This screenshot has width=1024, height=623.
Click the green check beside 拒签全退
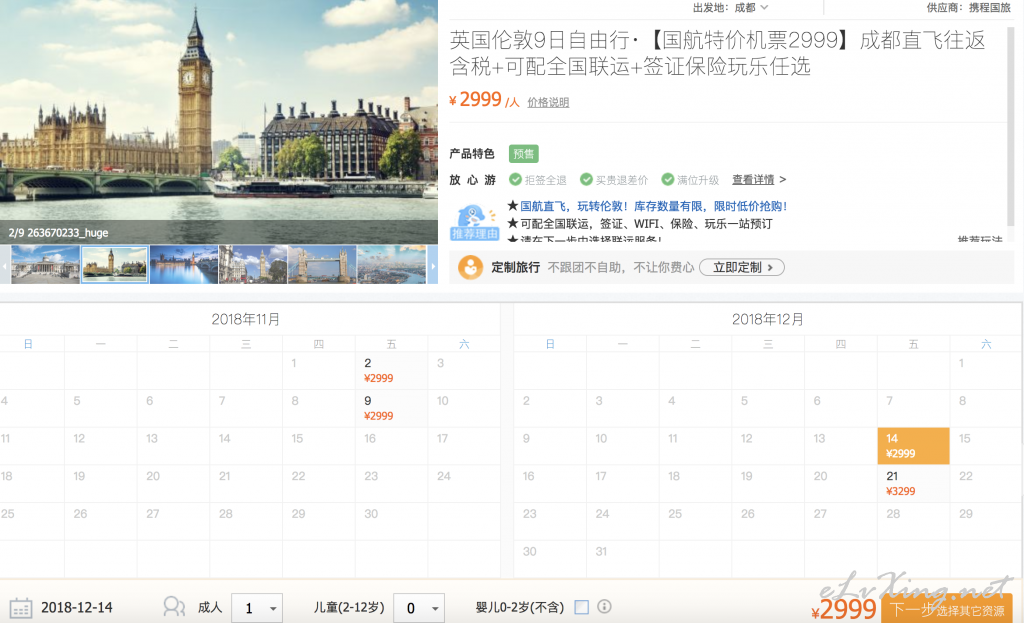pos(515,180)
